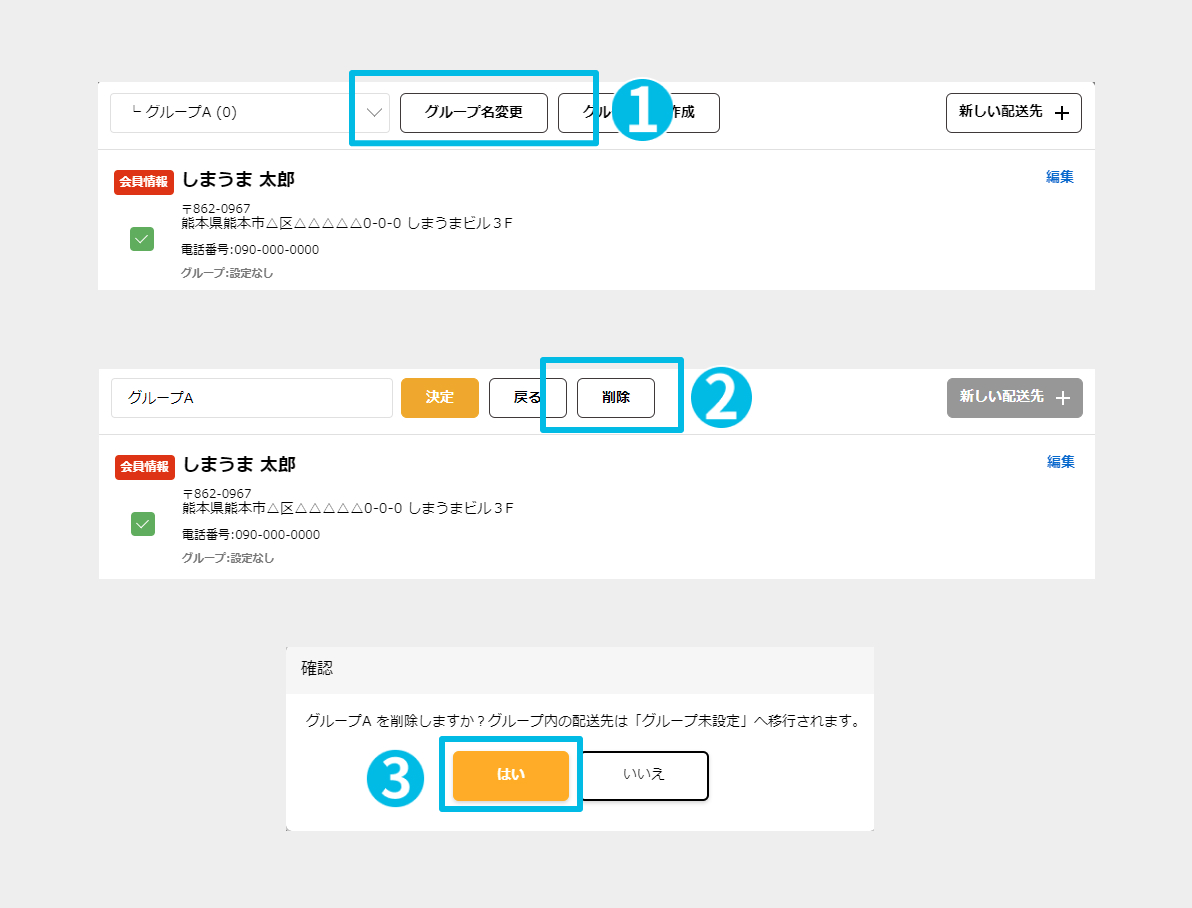Viewport: 1192px width, 908px height.
Task: Open the lower 編集 link
Action: point(1060,462)
